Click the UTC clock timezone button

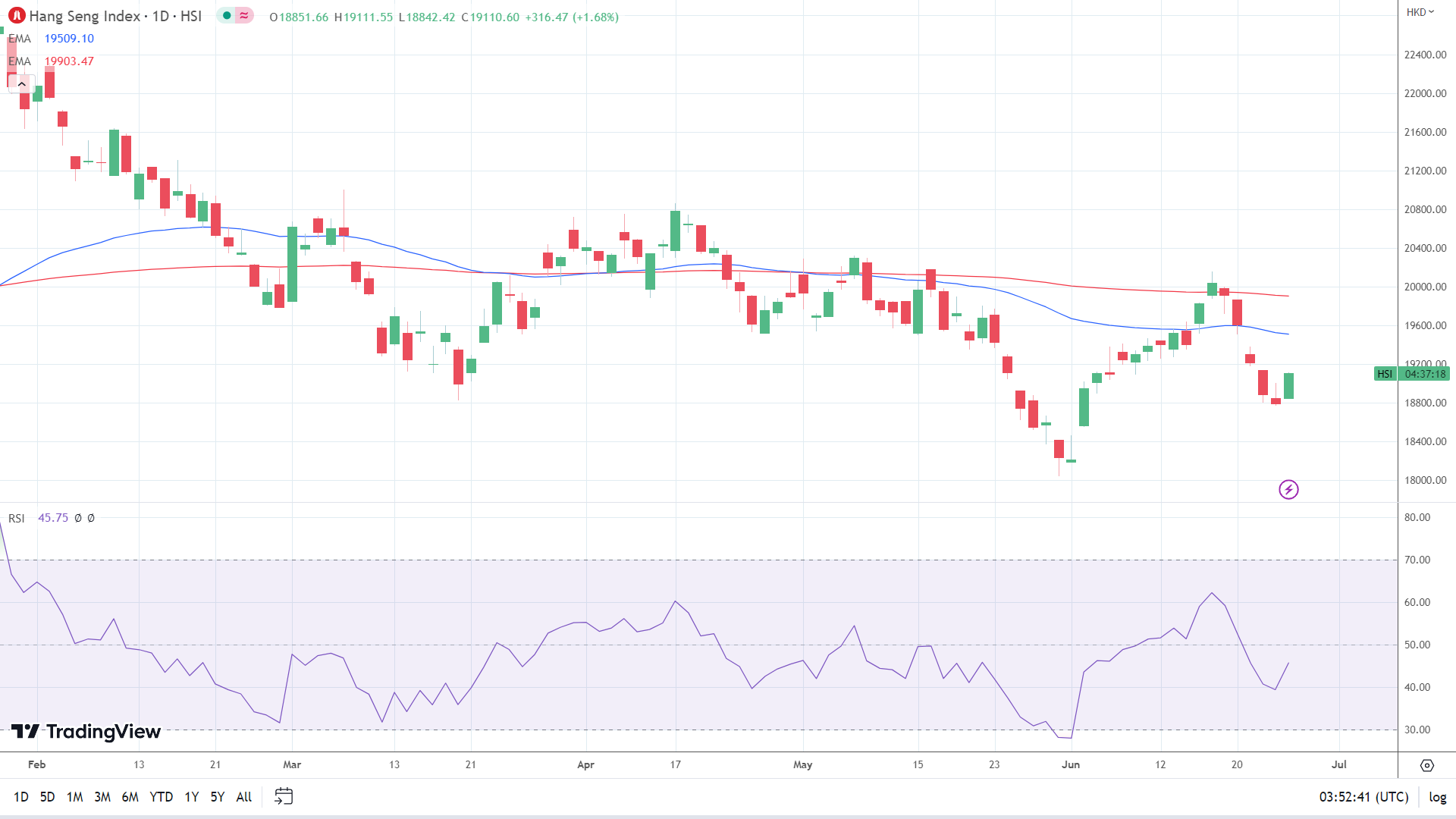[x=1363, y=797]
